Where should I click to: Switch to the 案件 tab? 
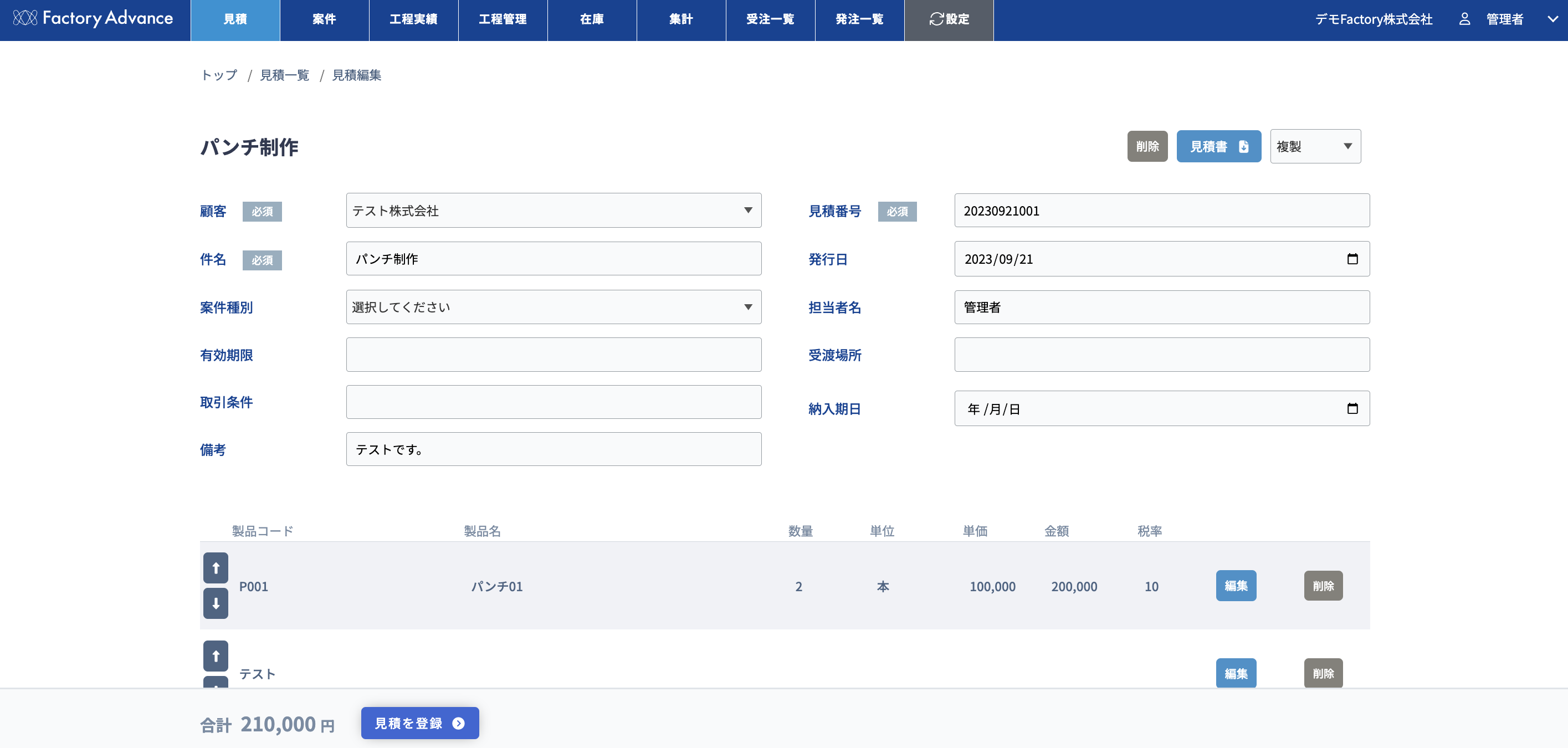coord(324,19)
